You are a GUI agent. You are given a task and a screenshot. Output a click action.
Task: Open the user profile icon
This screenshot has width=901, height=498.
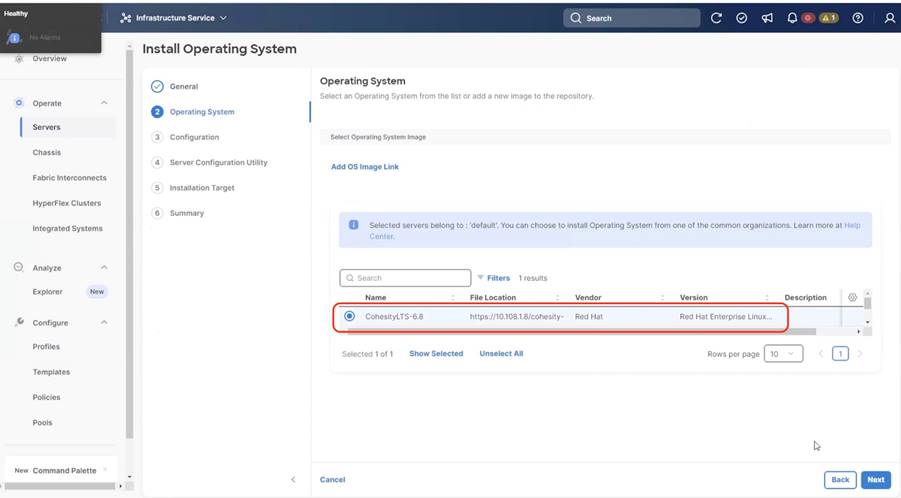coord(890,18)
